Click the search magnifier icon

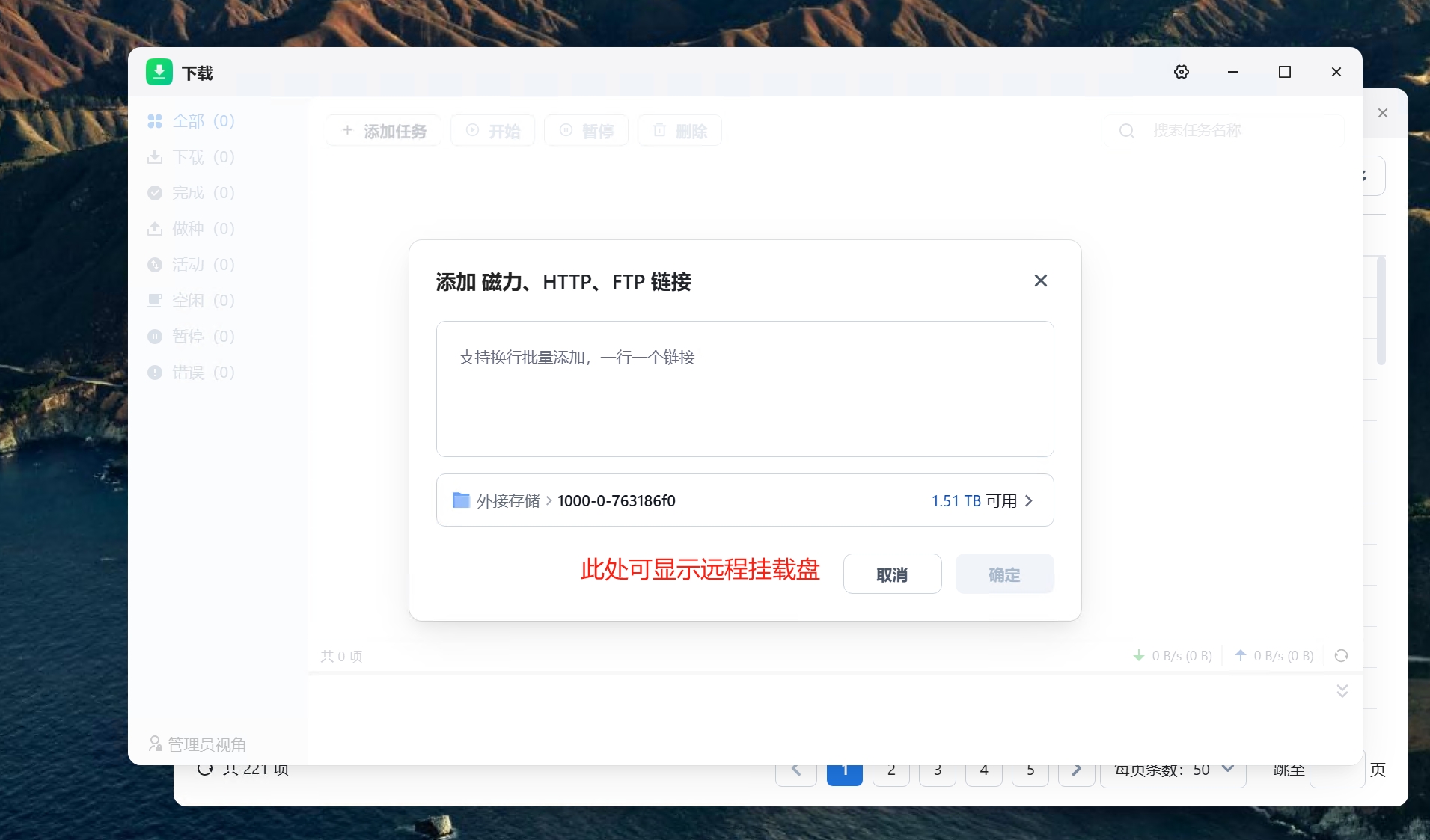click(1126, 131)
